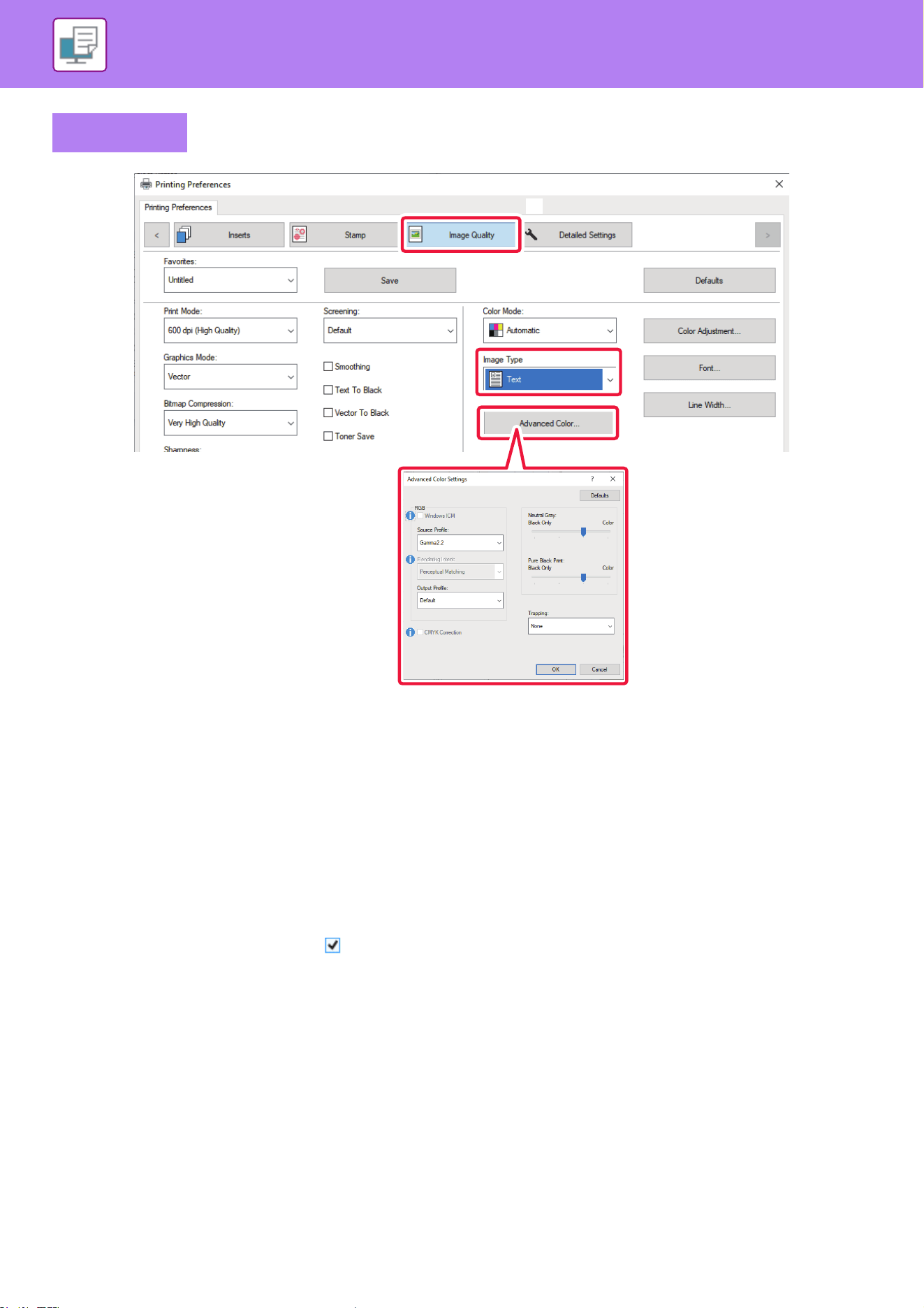Open the Trapping dropdown set to None

571,626
